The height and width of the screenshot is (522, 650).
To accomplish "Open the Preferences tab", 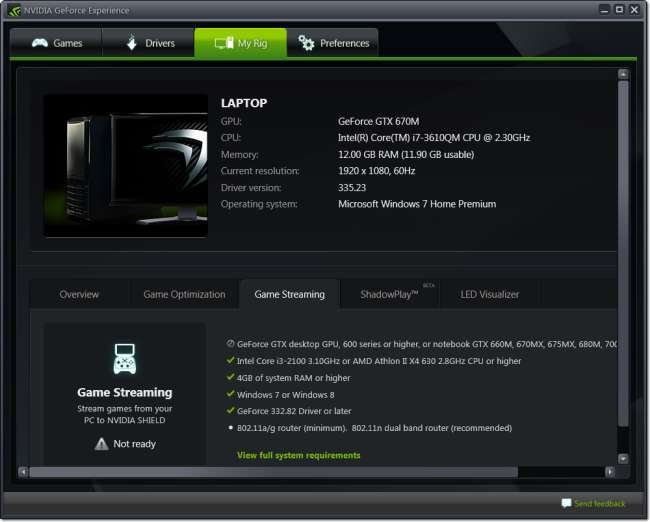I will (x=332, y=43).
